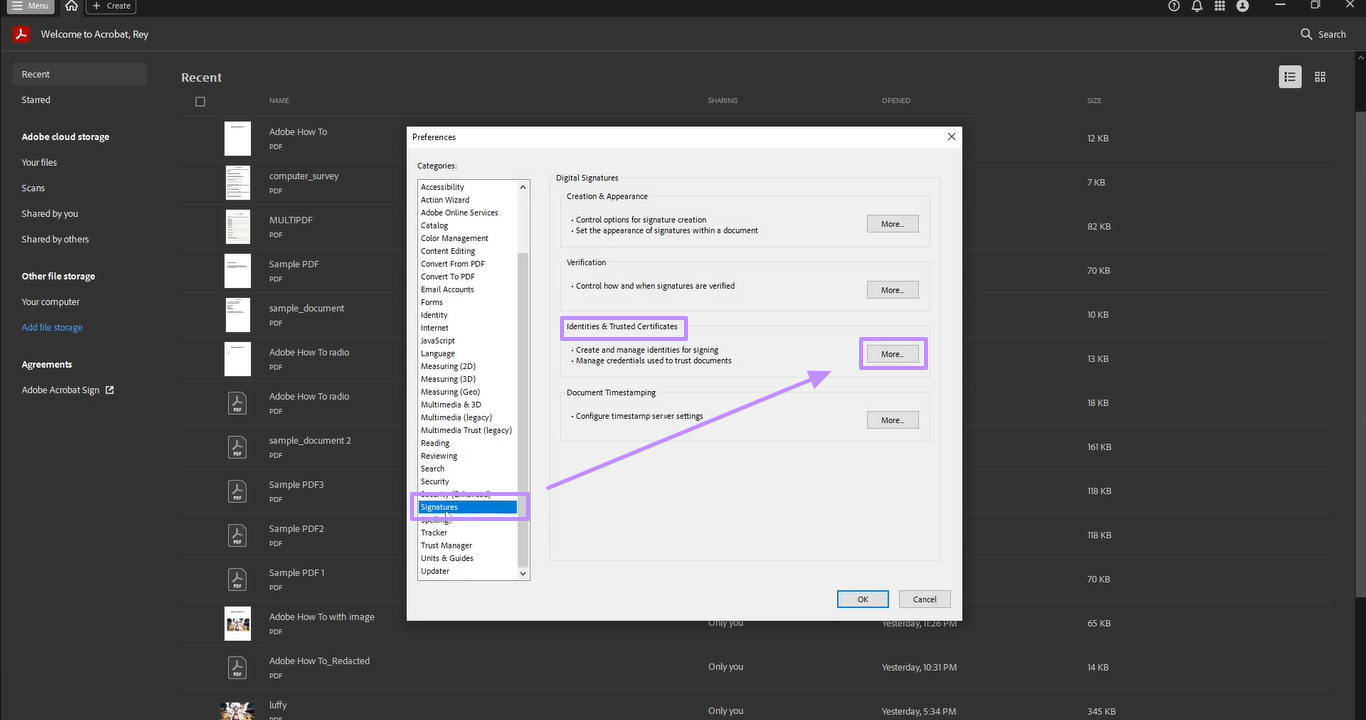Select Updater category
This screenshot has height=720, width=1366.
pos(435,571)
